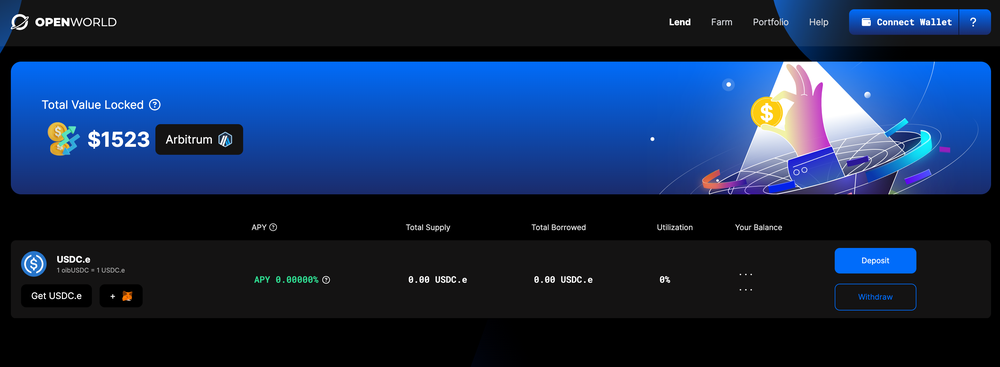Click the coins icon beside $1523
This screenshot has width=1000, height=367.
[63, 139]
